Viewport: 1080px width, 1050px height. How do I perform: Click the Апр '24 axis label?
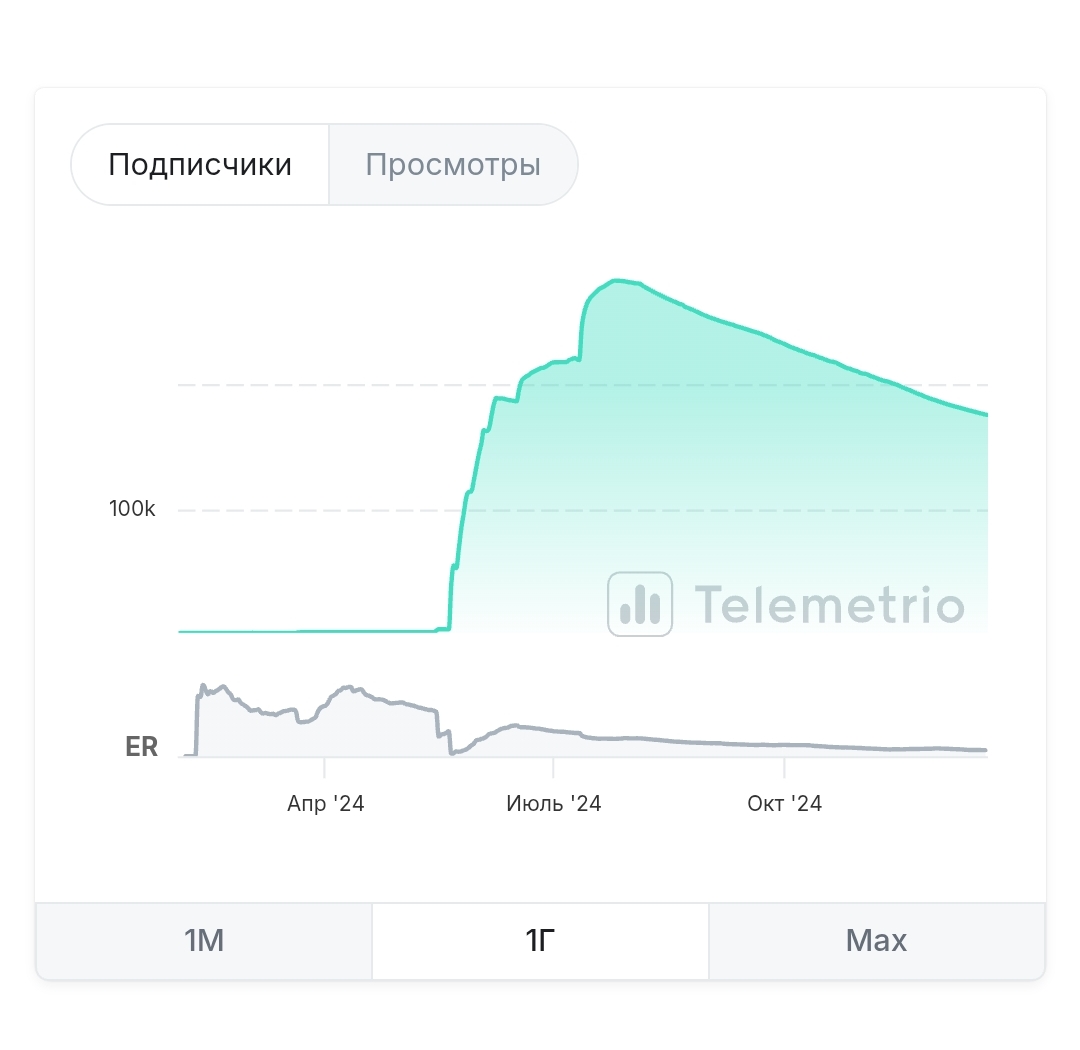[325, 804]
